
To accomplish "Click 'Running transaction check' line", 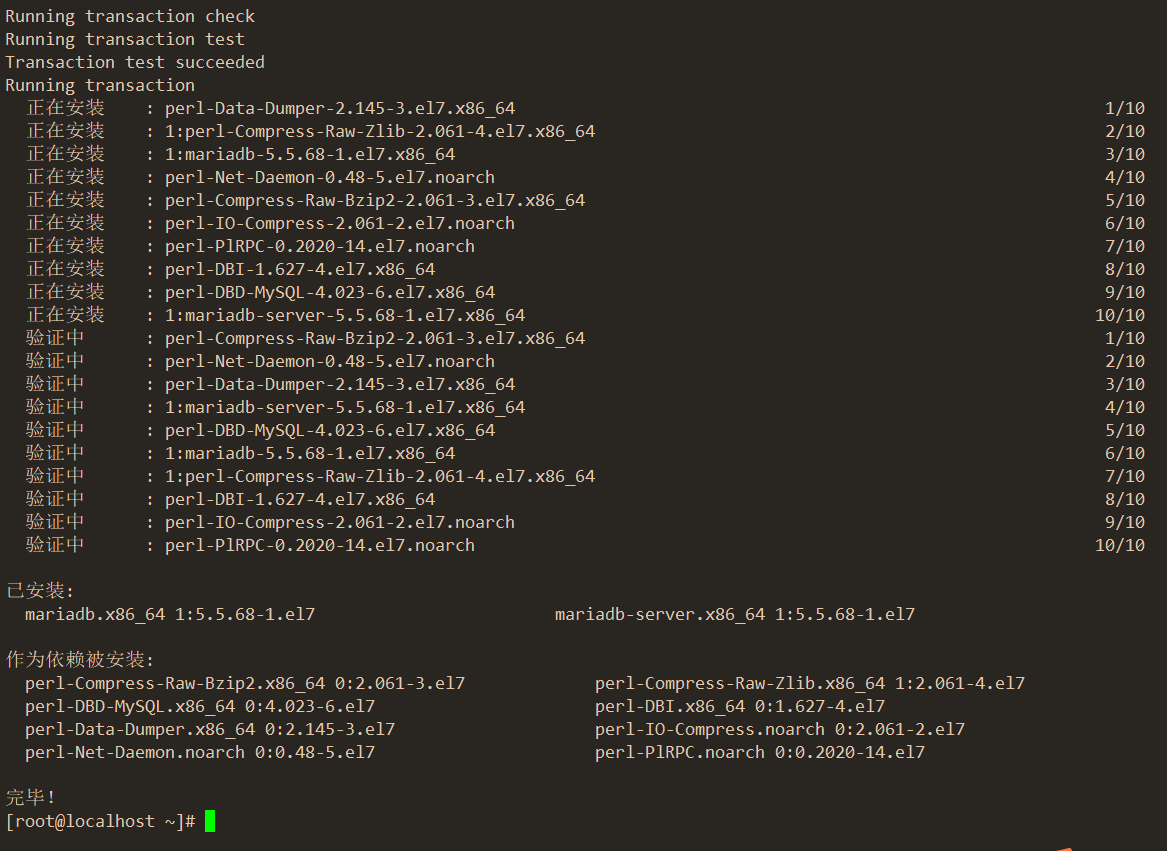I will point(130,16).
